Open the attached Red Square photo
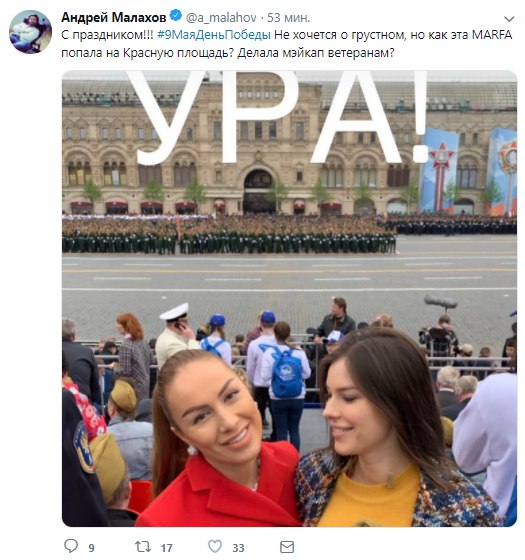This screenshot has width=525, height=560. point(289,299)
